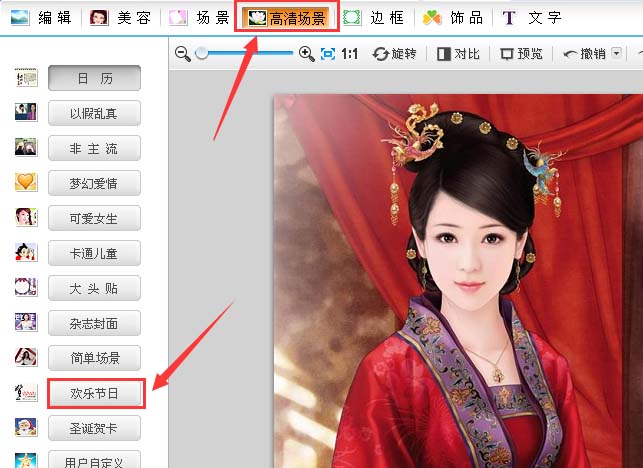Open the 简单场景 category
The height and width of the screenshot is (468, 643).
point(94,358)
